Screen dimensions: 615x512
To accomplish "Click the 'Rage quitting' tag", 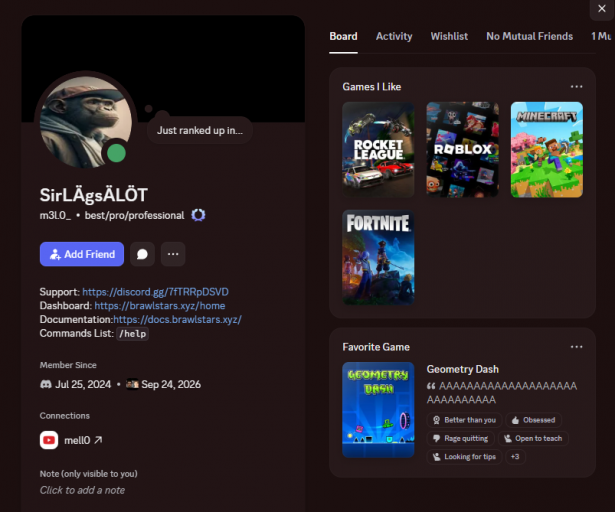I will (x=460, y=438).
